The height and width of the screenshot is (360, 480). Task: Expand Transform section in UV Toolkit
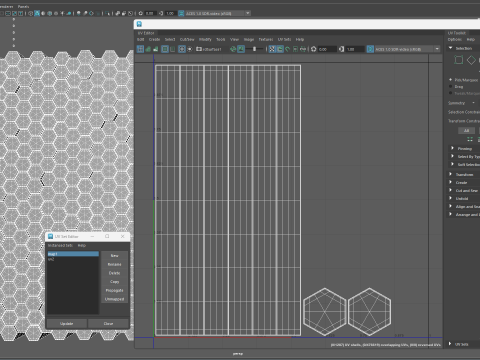450,174
